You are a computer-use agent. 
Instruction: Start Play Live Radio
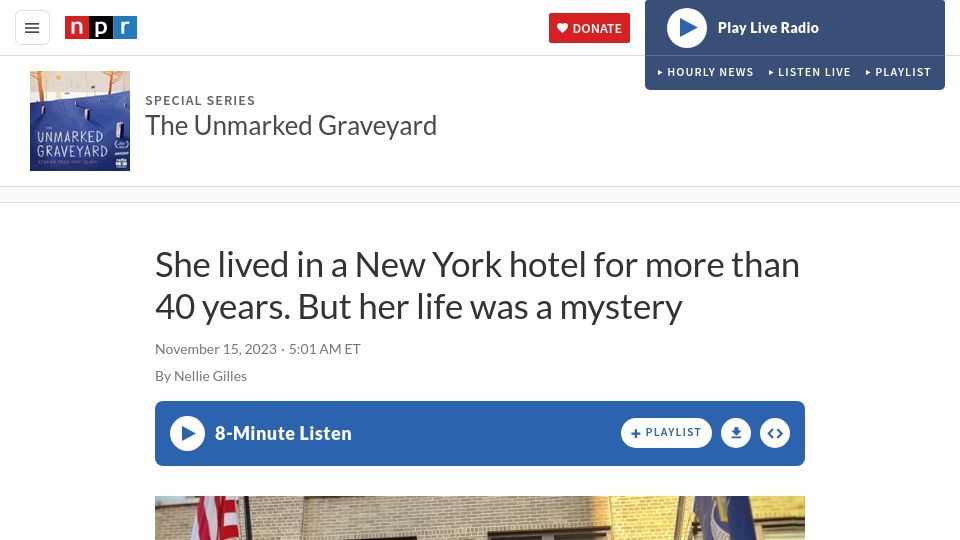687,28
